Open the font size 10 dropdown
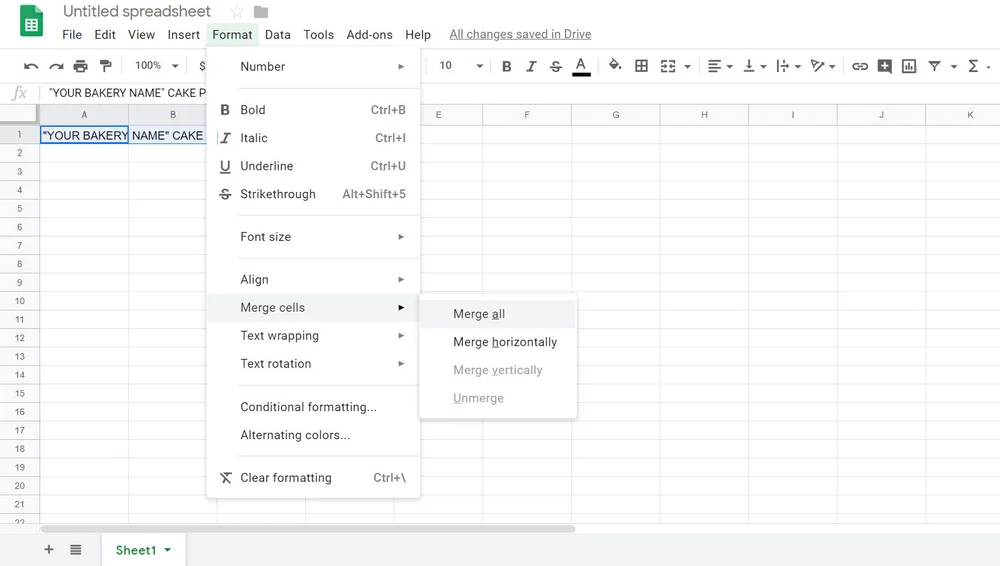This screenshot has height=566, width=1000. [461, 66]
